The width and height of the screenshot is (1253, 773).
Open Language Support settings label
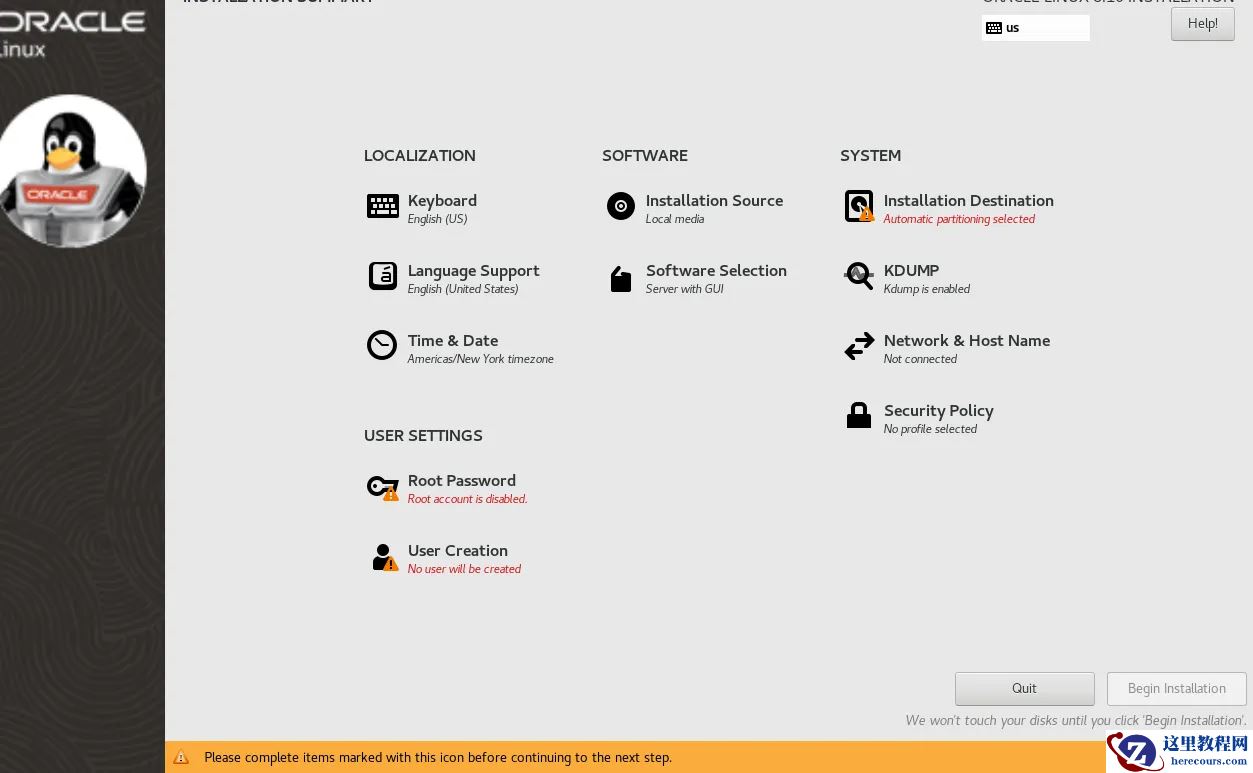point(473,271)
